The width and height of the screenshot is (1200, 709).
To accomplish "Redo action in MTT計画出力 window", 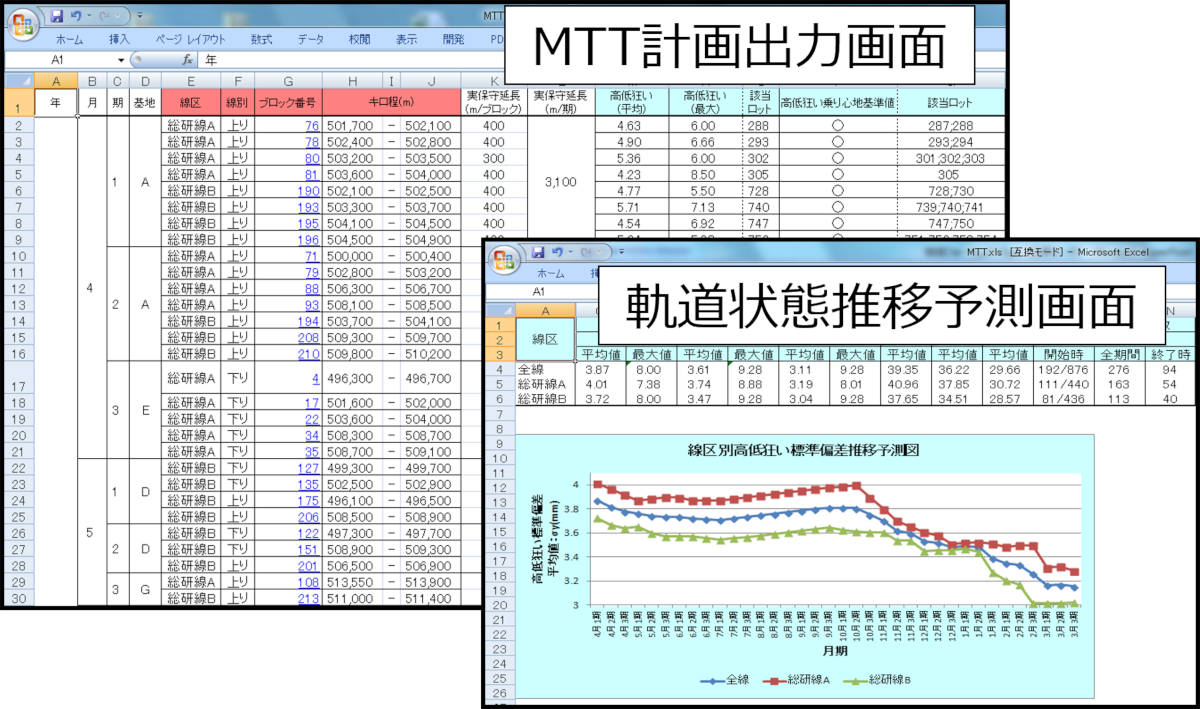I will click(x=105, y=17).
